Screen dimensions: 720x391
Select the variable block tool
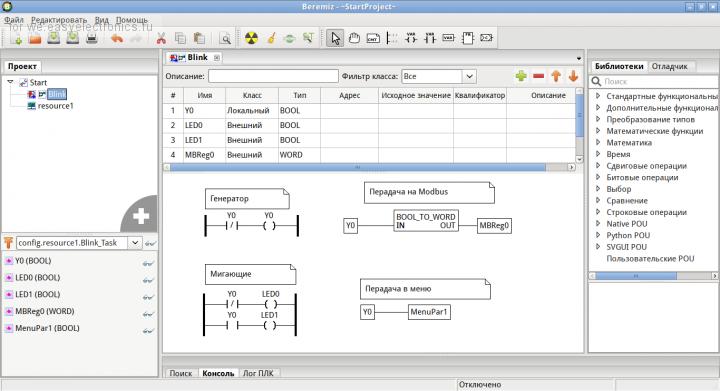click(x=449, y=39)
